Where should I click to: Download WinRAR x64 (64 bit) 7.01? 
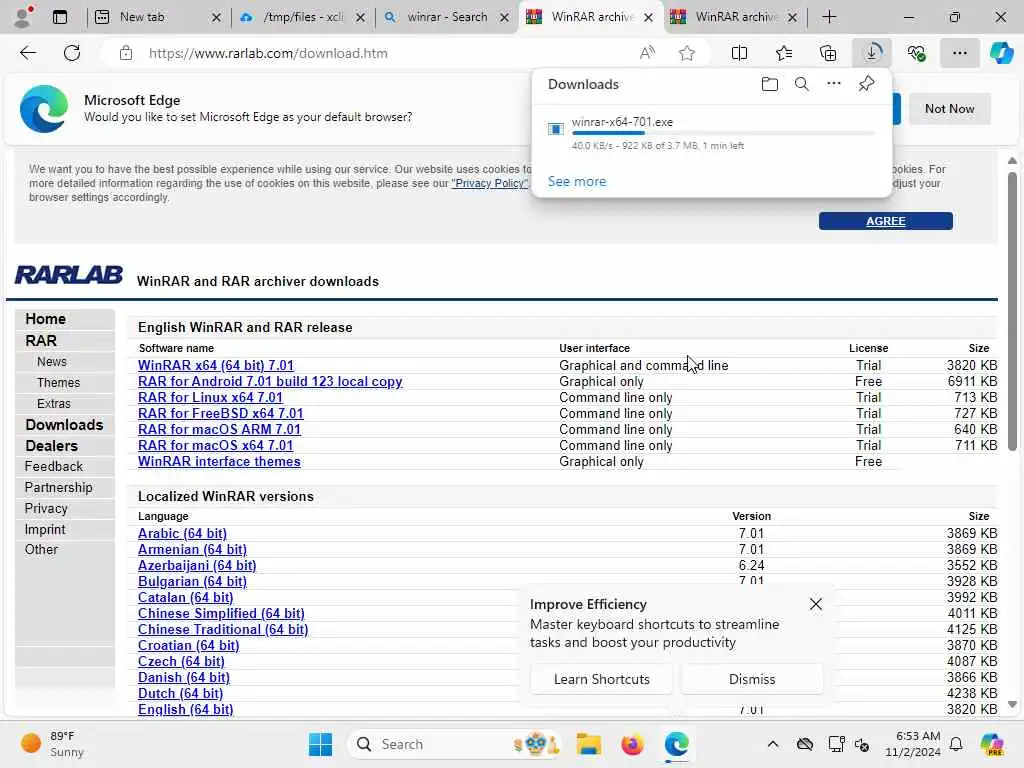click(x=216, y=365)
